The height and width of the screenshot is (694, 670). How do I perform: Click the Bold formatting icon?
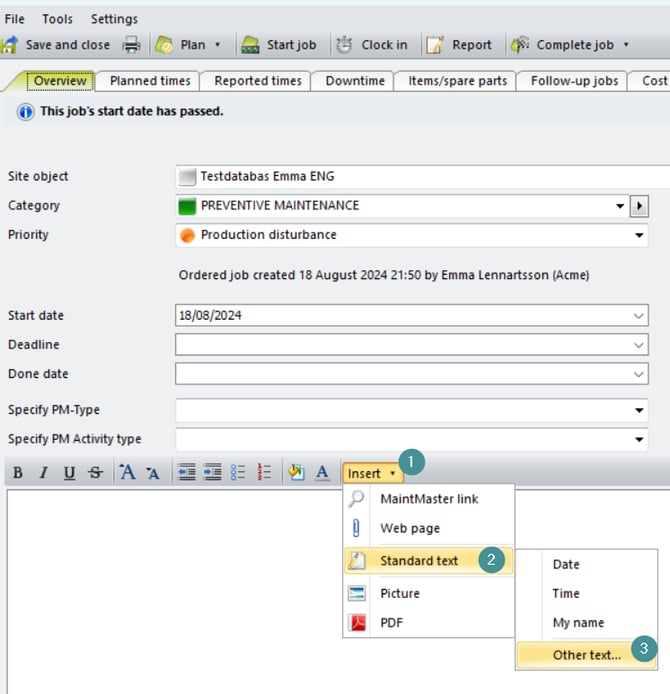point(17,473)
